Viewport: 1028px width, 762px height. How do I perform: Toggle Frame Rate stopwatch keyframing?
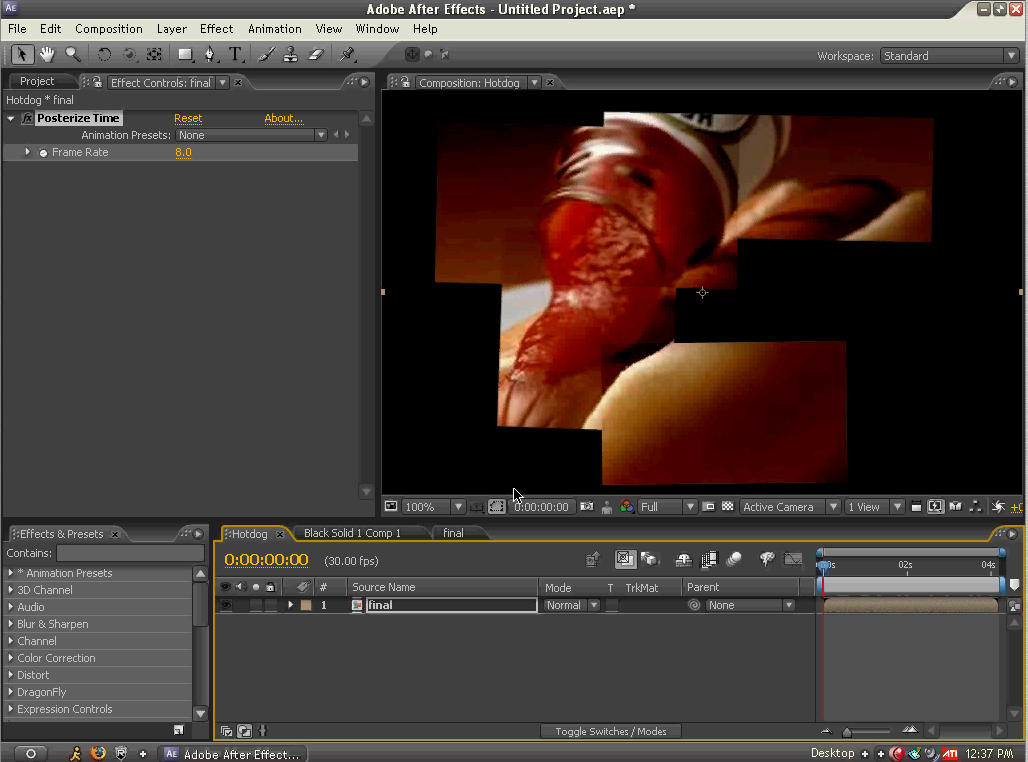[43, 153]
